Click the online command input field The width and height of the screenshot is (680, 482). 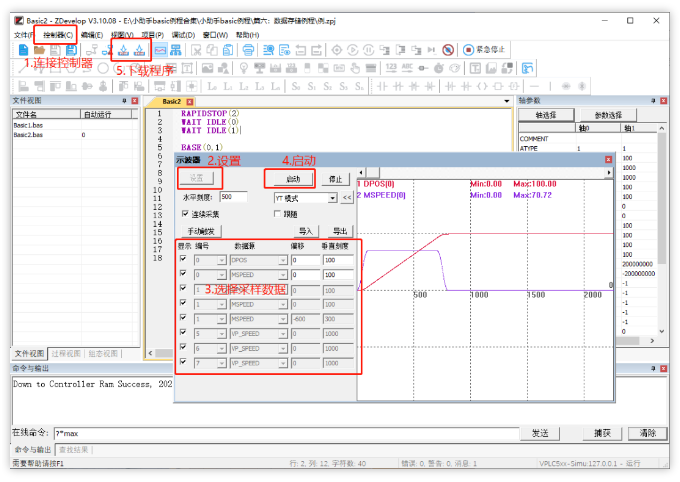click(x=286, y=433)
